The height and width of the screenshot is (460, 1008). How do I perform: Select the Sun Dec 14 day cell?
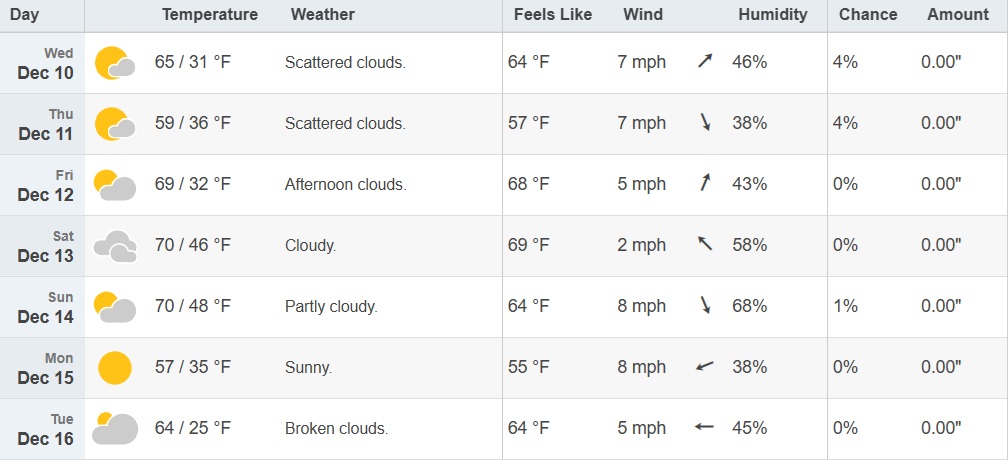pos(44,307)
